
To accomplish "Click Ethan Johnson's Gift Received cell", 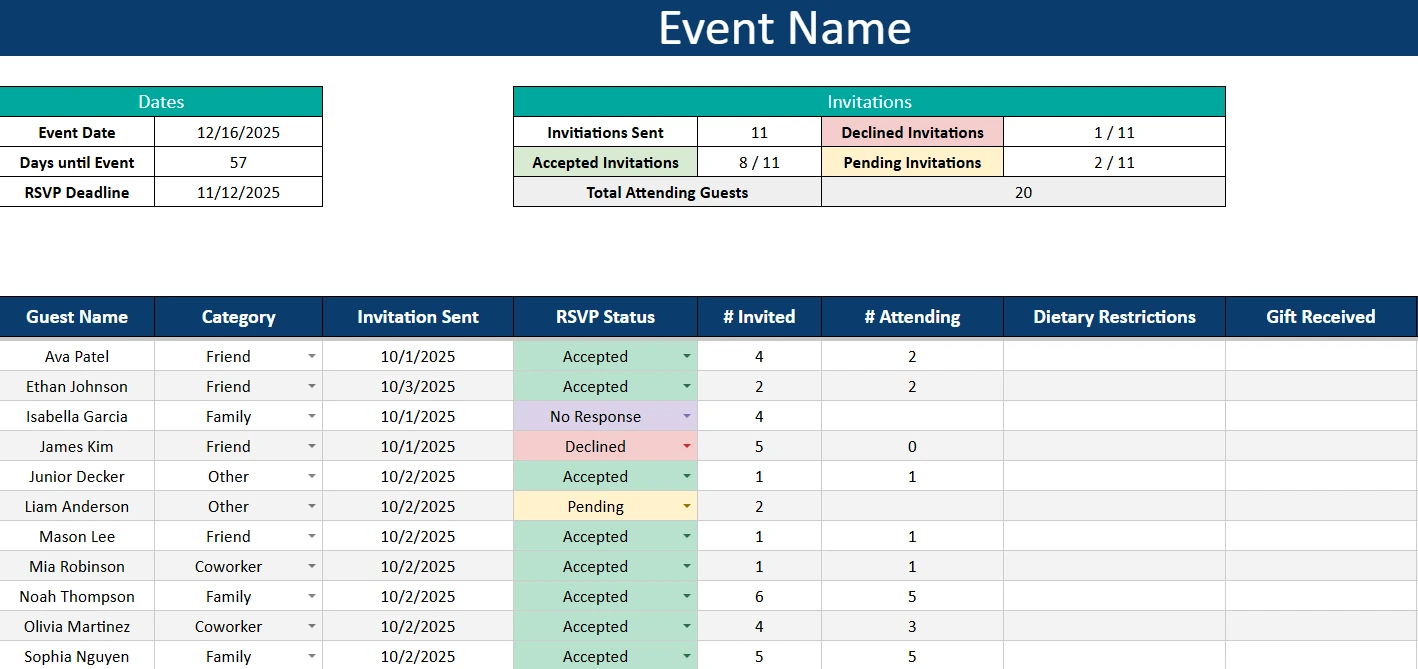I will 1320,387.
